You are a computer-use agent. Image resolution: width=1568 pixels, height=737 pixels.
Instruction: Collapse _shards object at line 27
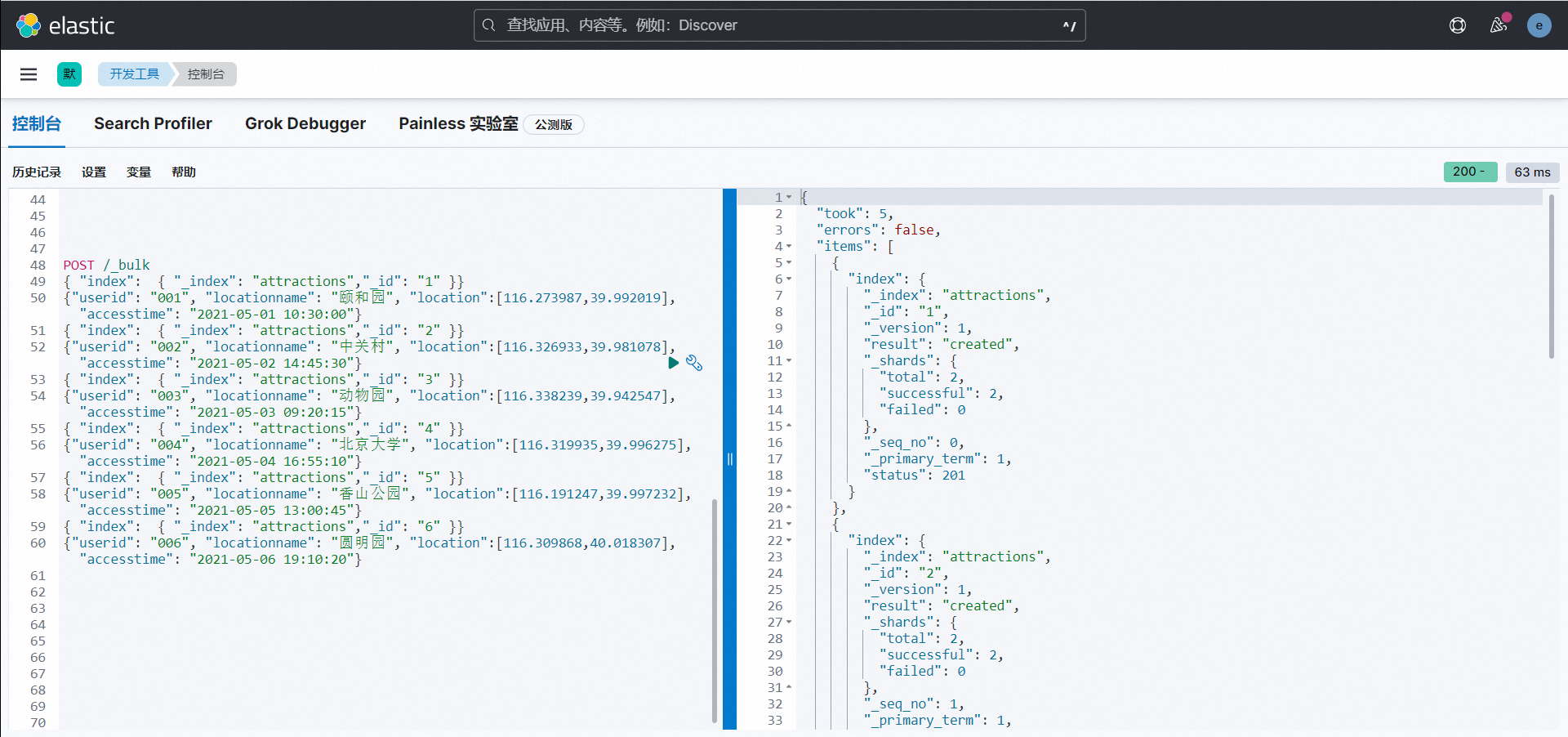click(x=789, y=623)
